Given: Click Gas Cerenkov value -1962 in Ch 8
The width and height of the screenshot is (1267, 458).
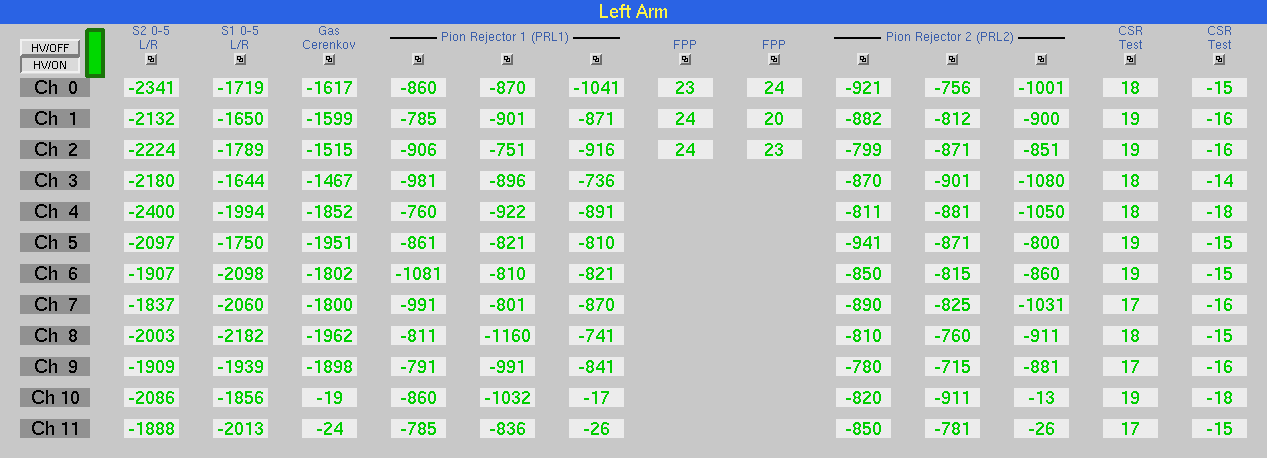Looking at the screenshot, I should coord(329,336).
